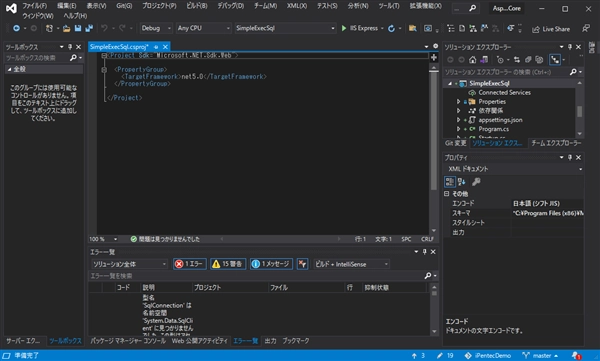Screen dimensions: 600x361
Task: Open the ビルド(B) menu
Action: (197, 6)
